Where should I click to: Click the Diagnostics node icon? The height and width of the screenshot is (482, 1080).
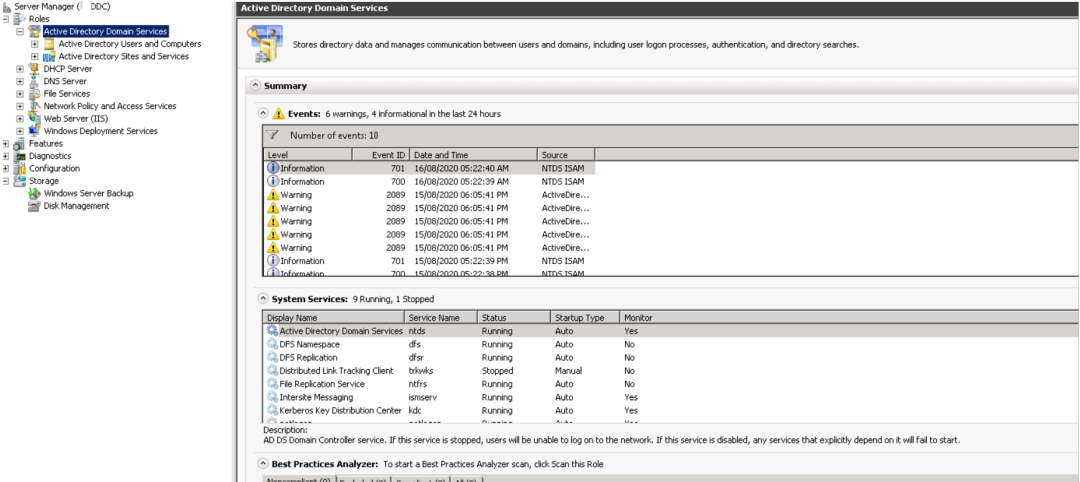coord(19,156)
